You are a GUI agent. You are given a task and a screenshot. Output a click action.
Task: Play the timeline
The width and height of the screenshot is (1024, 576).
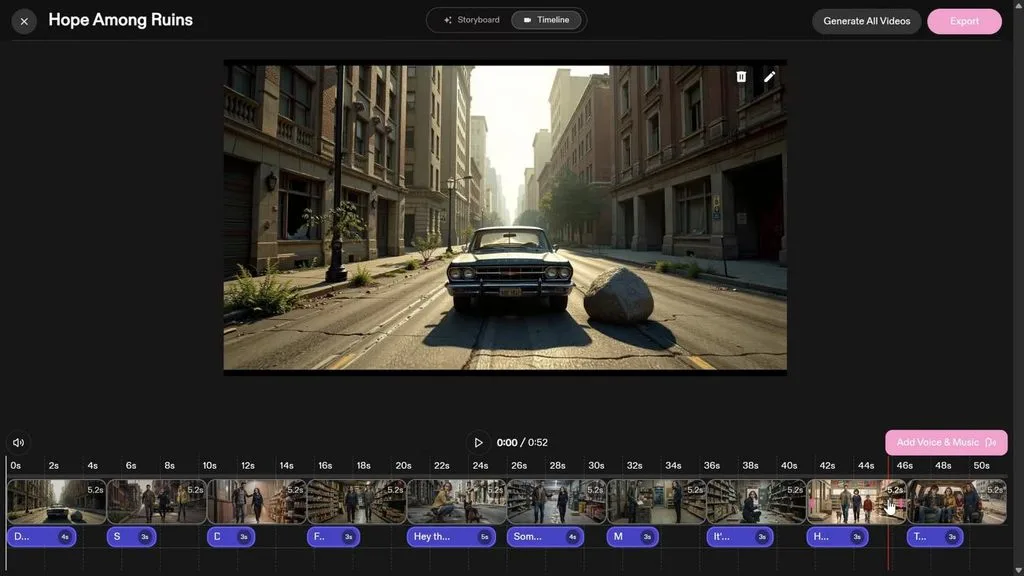point(478,443)
